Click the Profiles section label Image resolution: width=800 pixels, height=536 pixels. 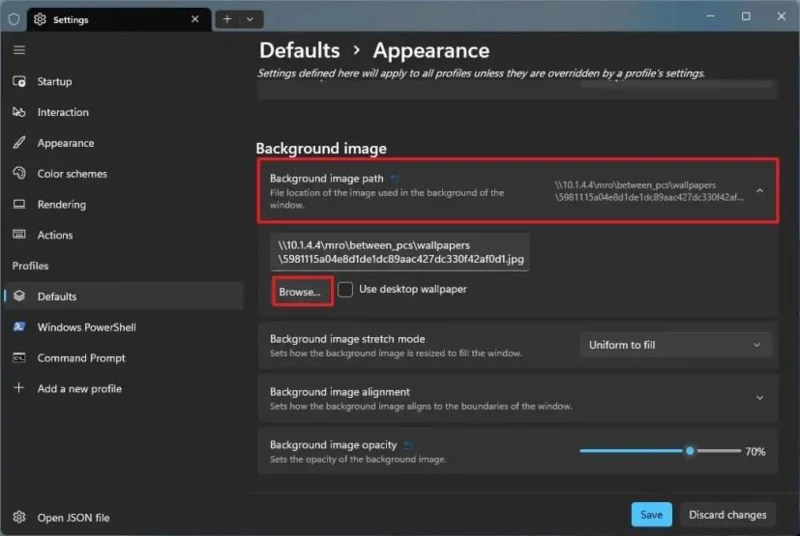30,266
